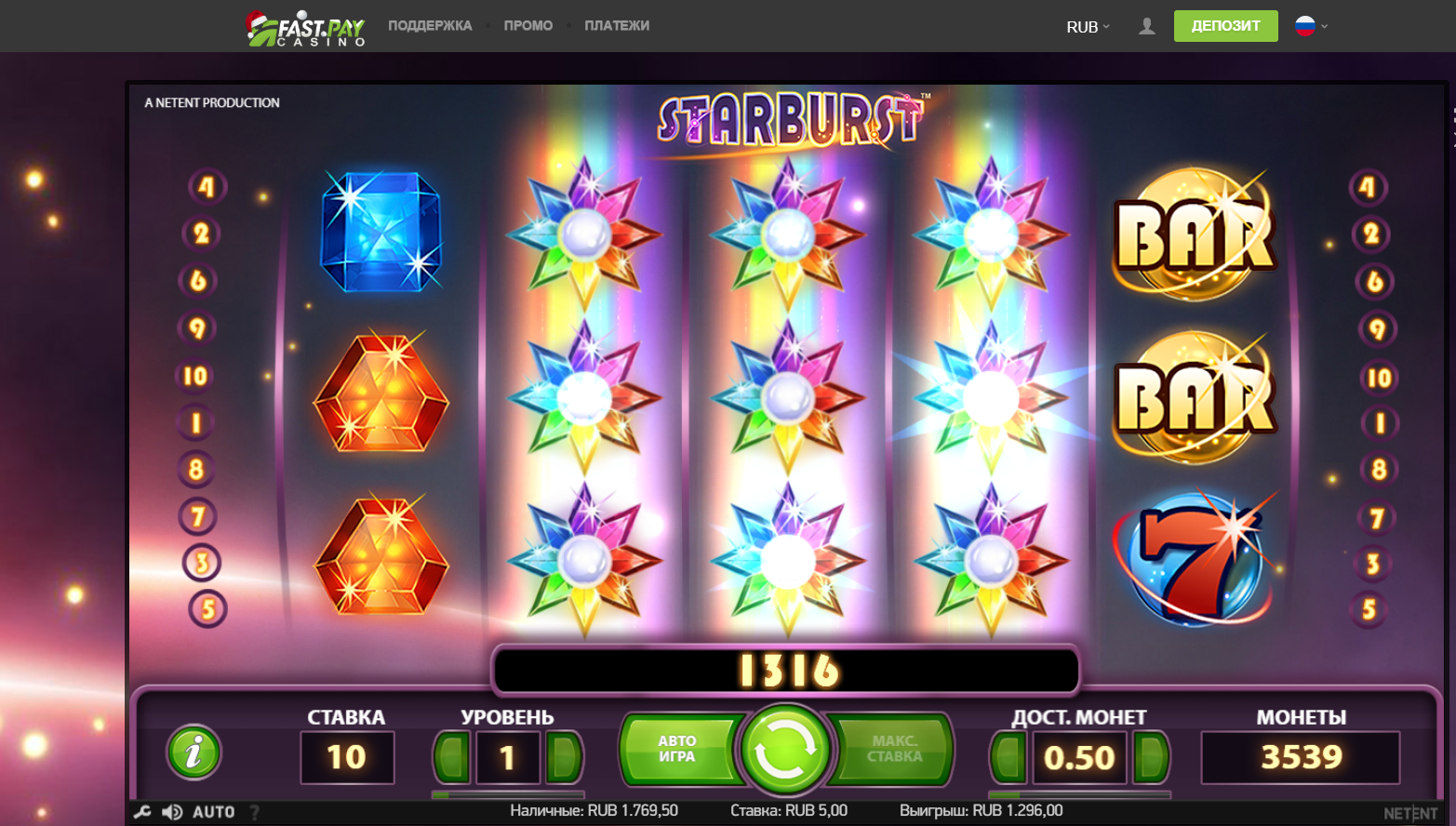Open language selector next to Russian flag
1456x826 pixels.
click(1312, 26)
